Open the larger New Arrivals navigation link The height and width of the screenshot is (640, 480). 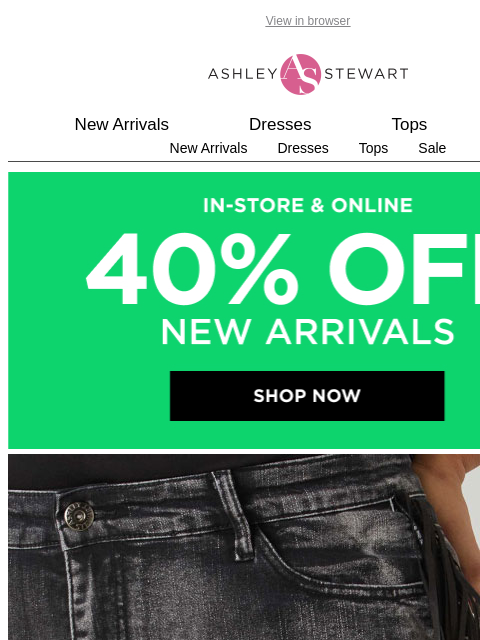[x=122, y=124]
